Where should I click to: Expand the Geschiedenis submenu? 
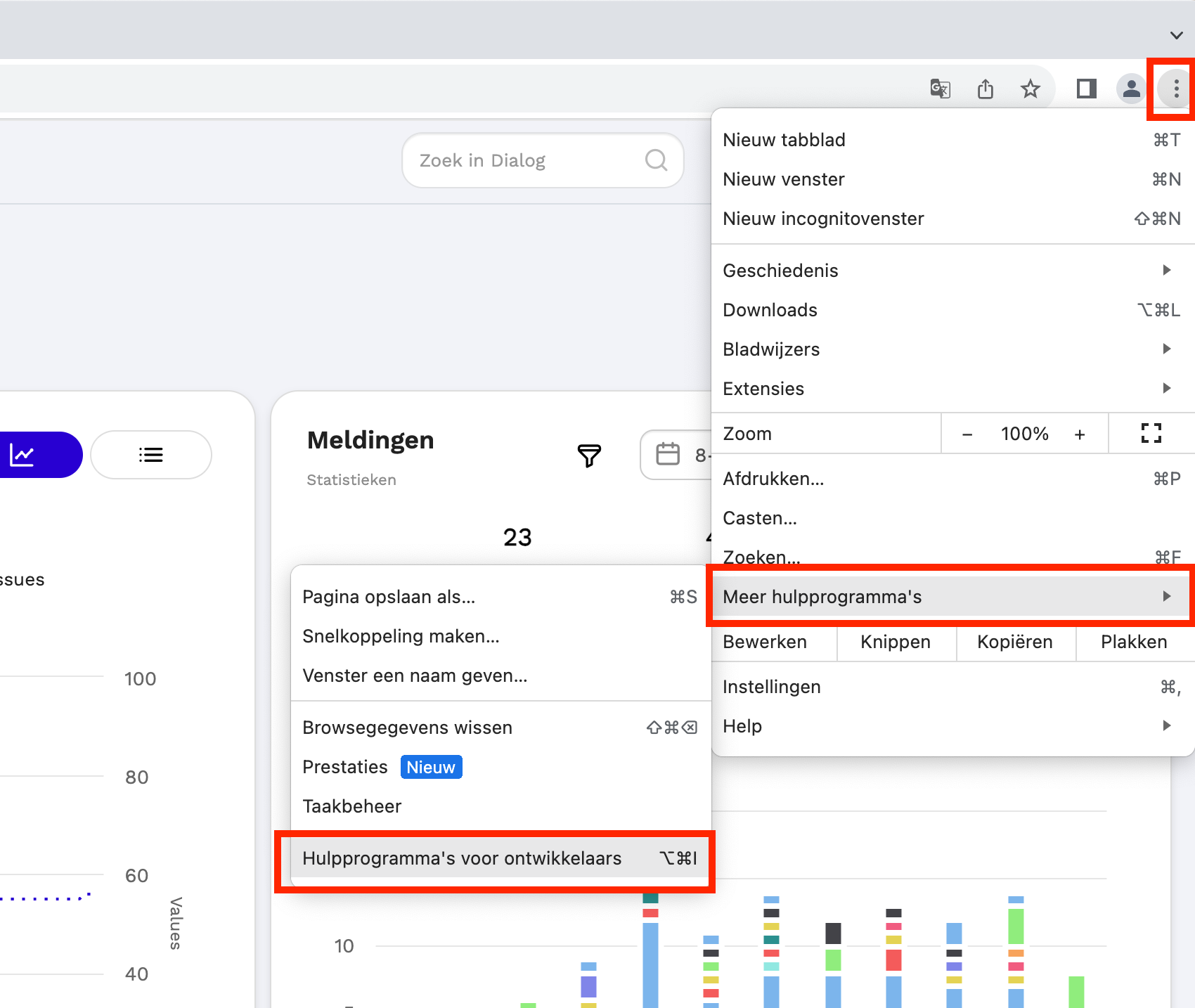[952, 271]
